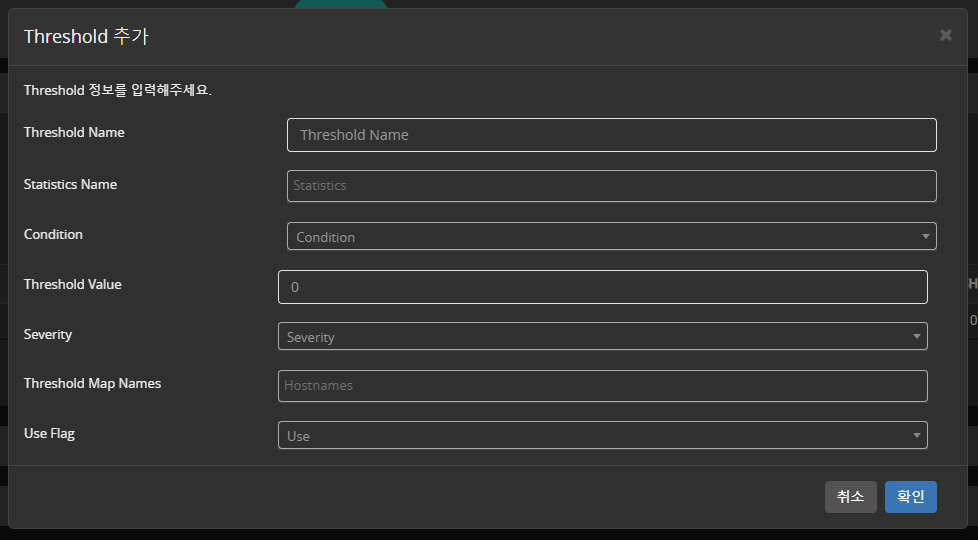Click the Threshold Map Names label

click(x=92, y=383)
